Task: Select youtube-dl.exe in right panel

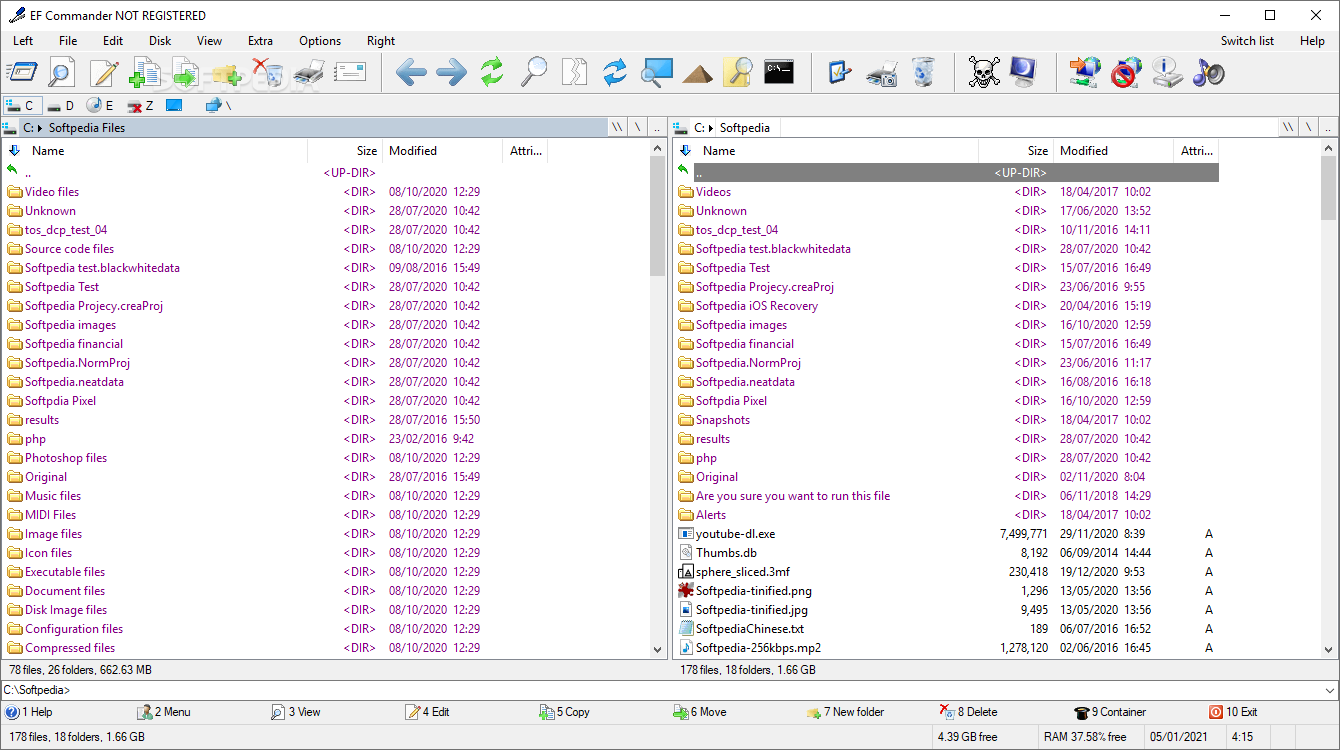Action: pos(736,534)
